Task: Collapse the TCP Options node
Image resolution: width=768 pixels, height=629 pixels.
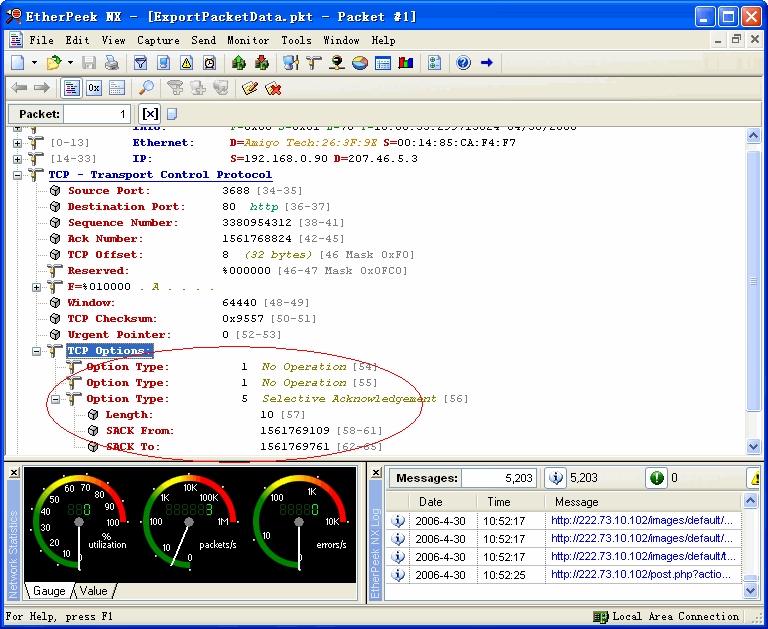Action: tap(37, 351)
